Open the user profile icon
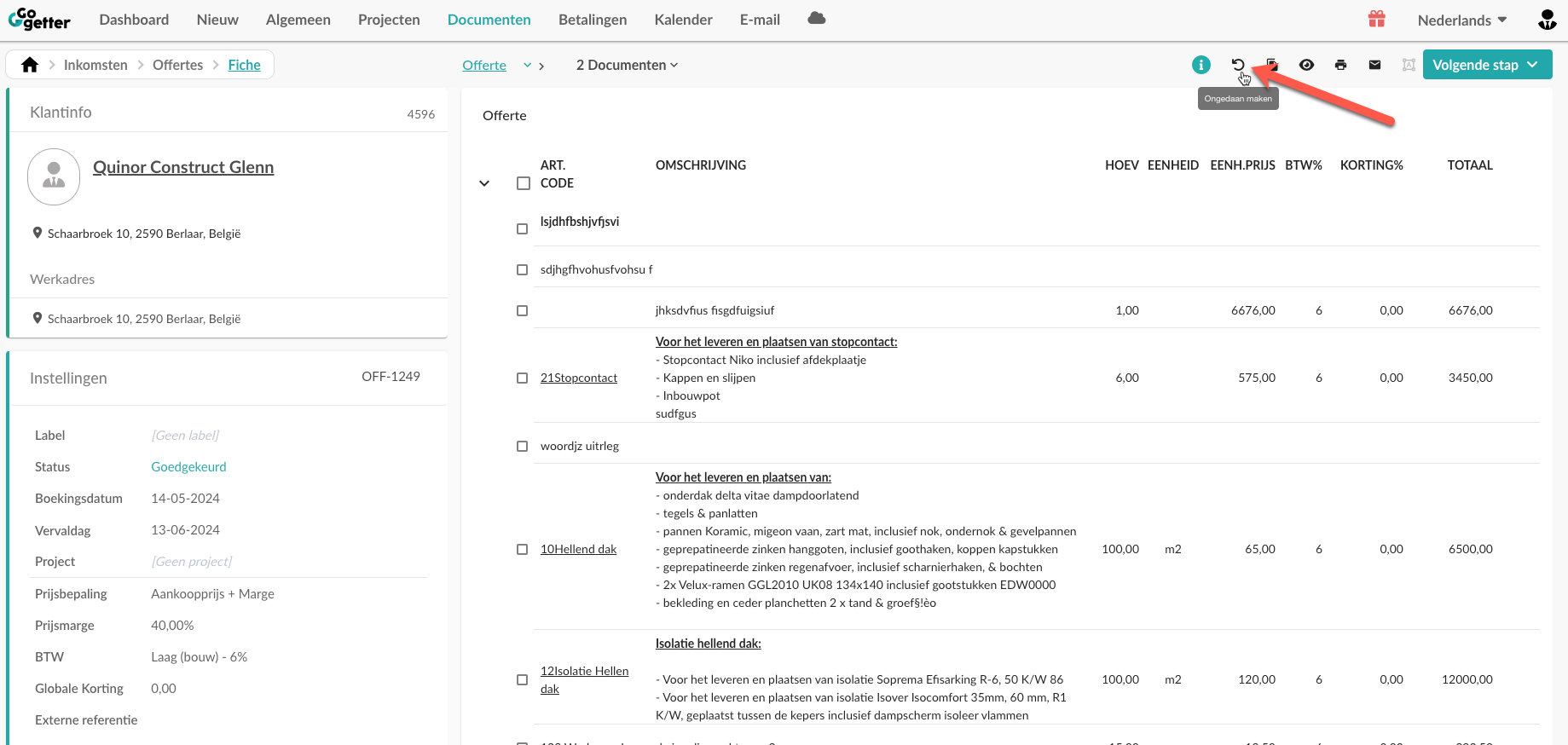The height and width of the screenshot is (745, 1568). point(1548,20)
